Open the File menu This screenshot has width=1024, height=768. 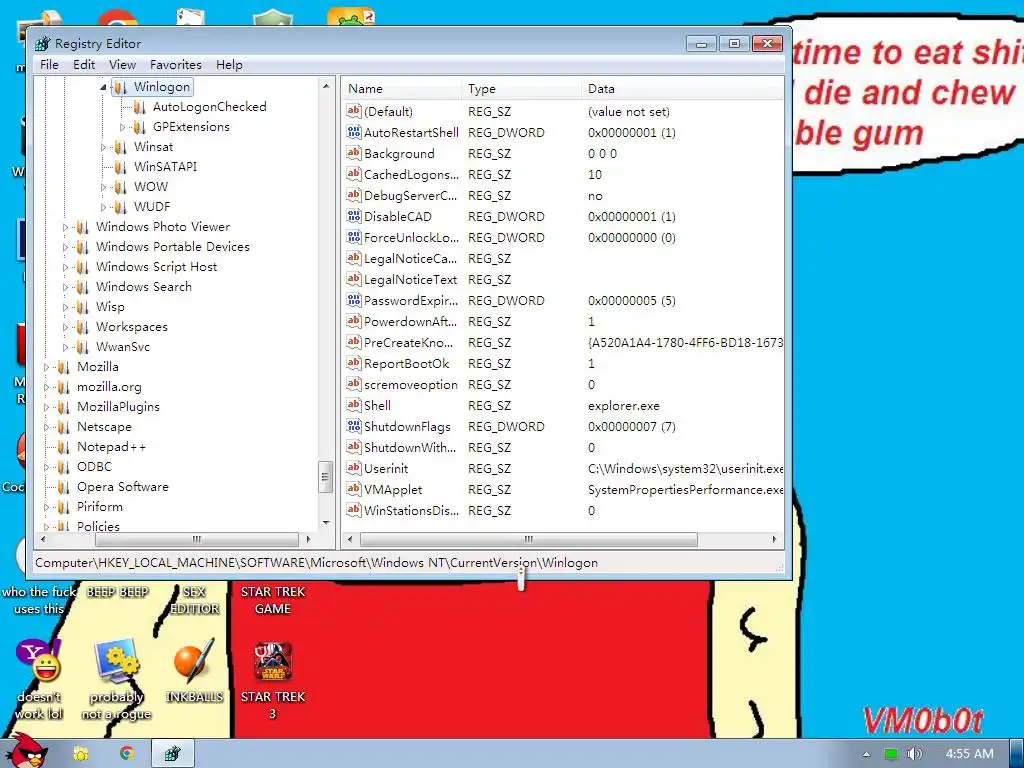pyautogui.click(x=49, y=65)
